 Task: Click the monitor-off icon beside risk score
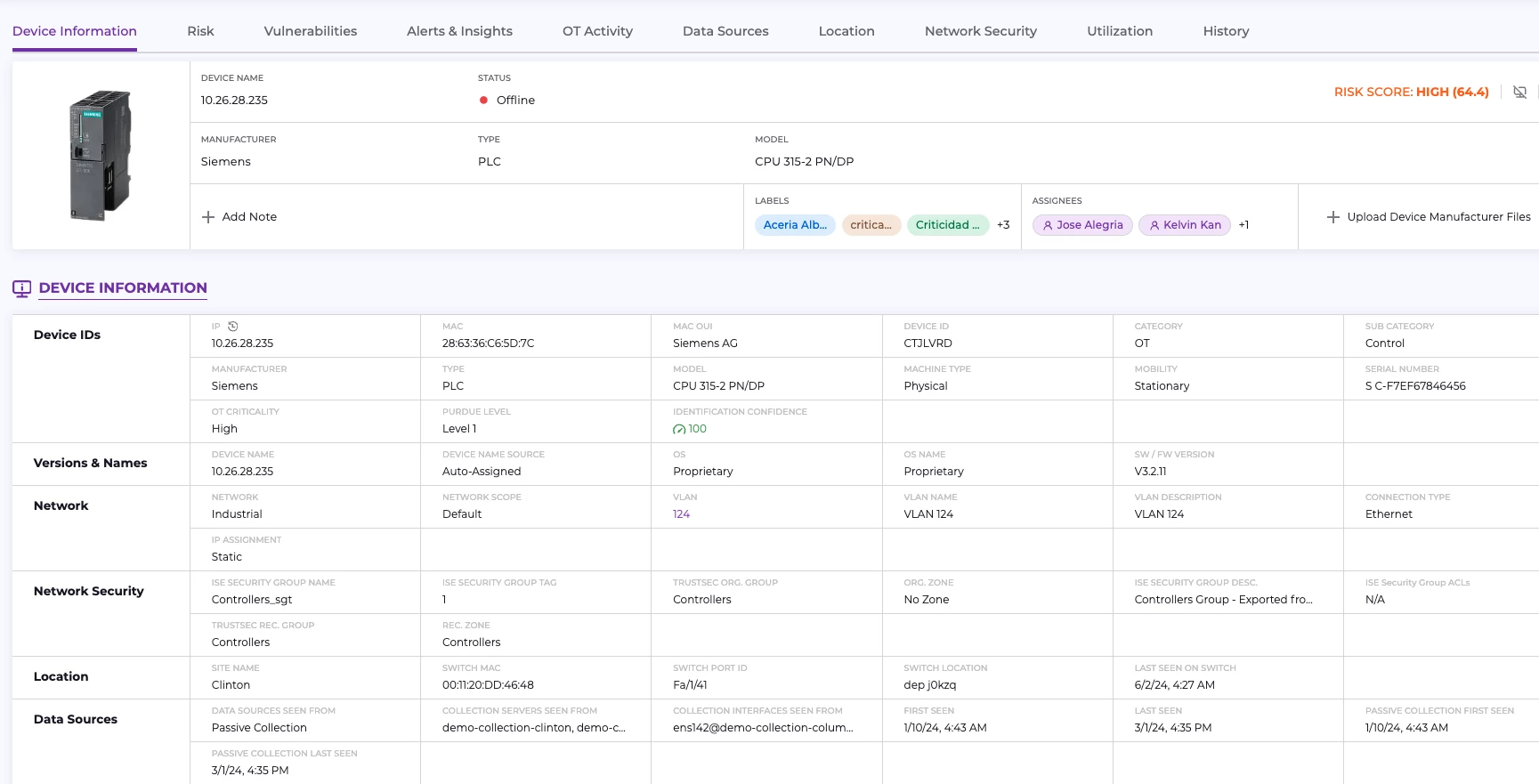tap(1519, 93)
